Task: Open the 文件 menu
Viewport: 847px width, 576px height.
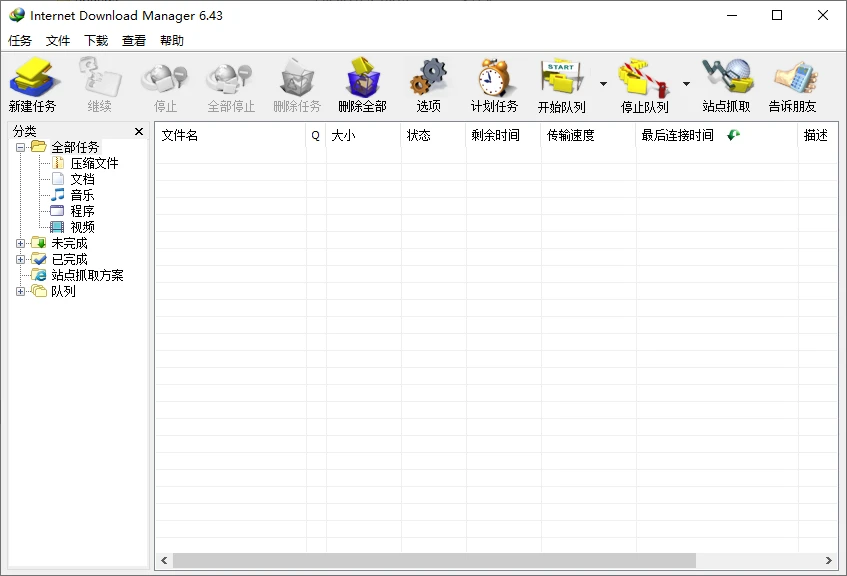Action: click(58, 41)
